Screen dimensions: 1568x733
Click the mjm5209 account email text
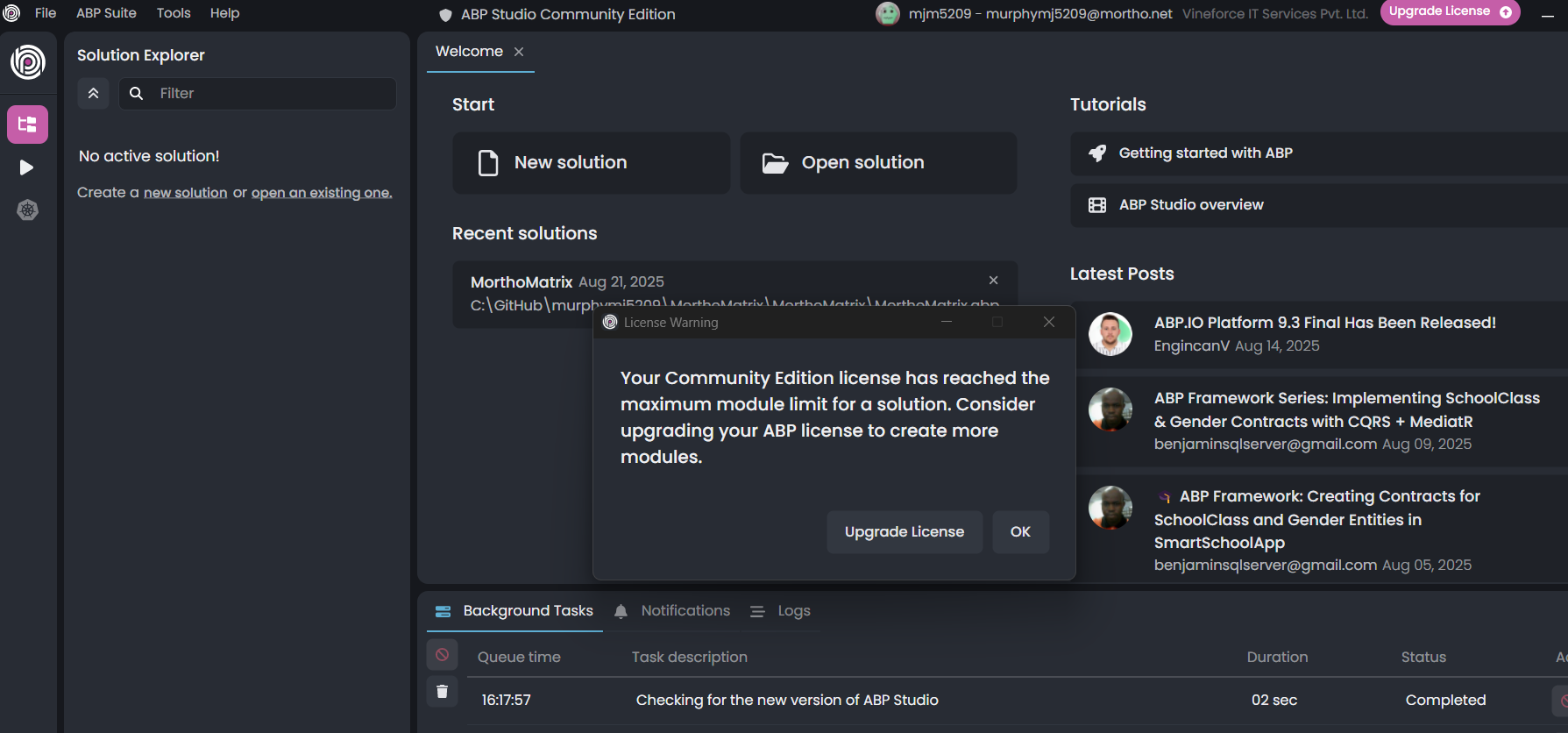tap(1040, 14)
